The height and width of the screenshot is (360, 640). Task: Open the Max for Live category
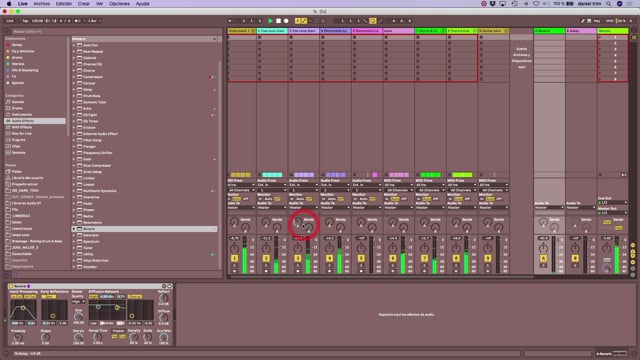click(x=22, y=133)
